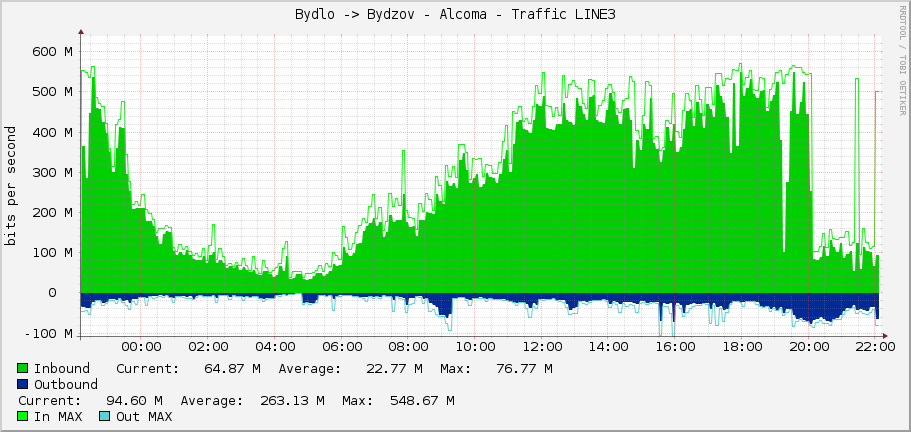Click the 16:00 time axis label
Image resolution: width=911 pixels, height=432 pixels.
[x=675, y=347]
